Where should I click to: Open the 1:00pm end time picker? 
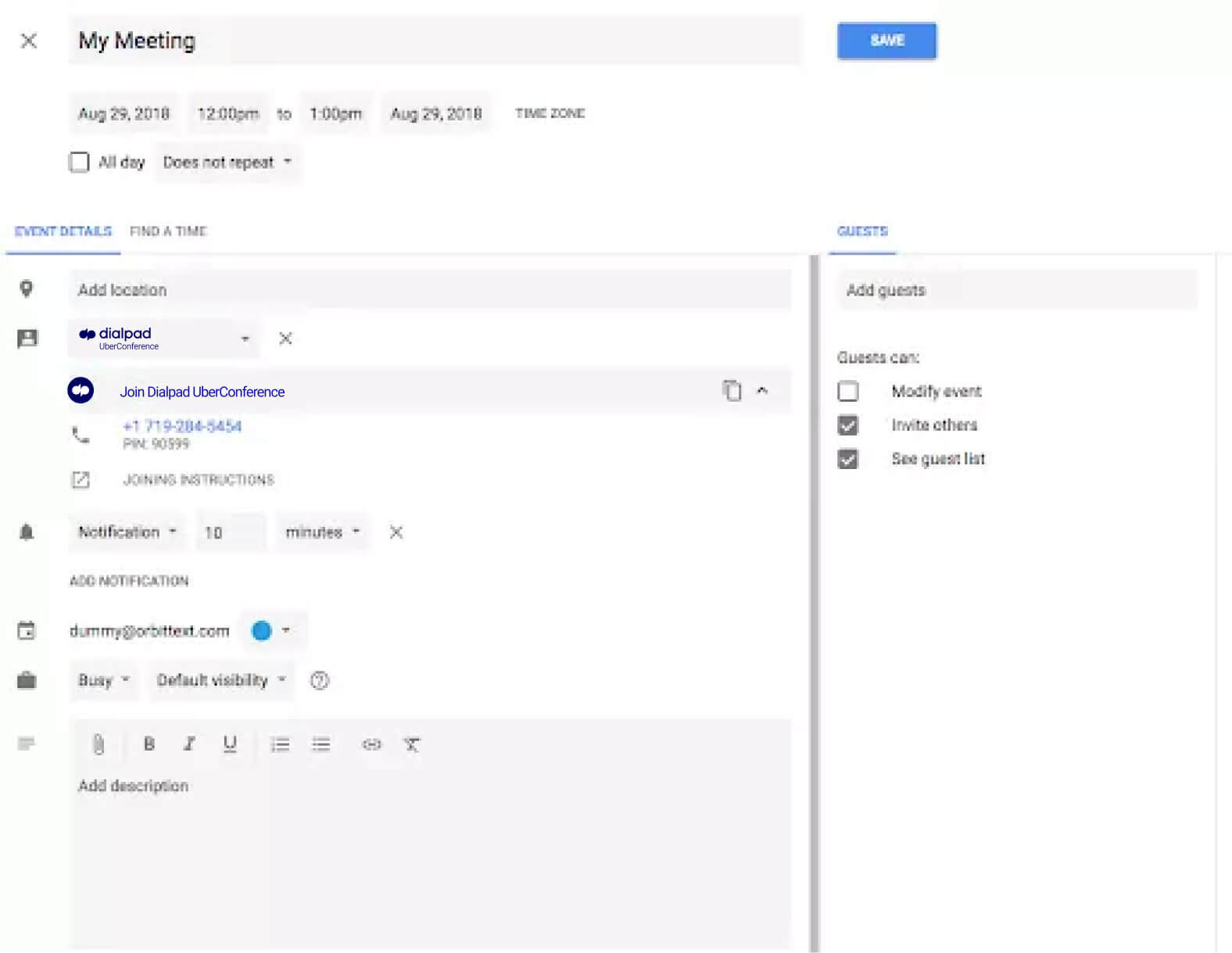pos(335,114)
